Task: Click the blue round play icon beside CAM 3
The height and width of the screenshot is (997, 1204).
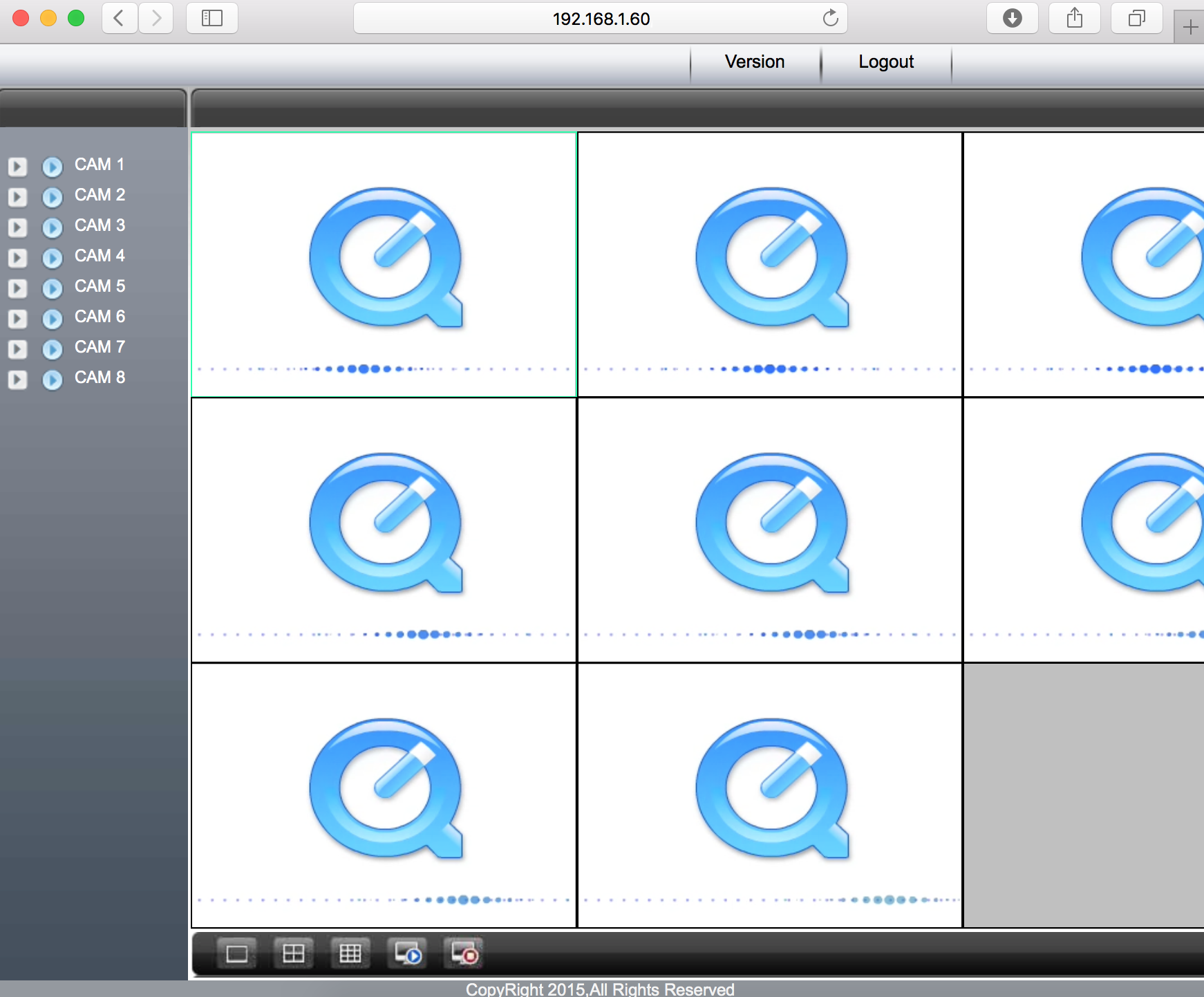Action: [53, 227]
